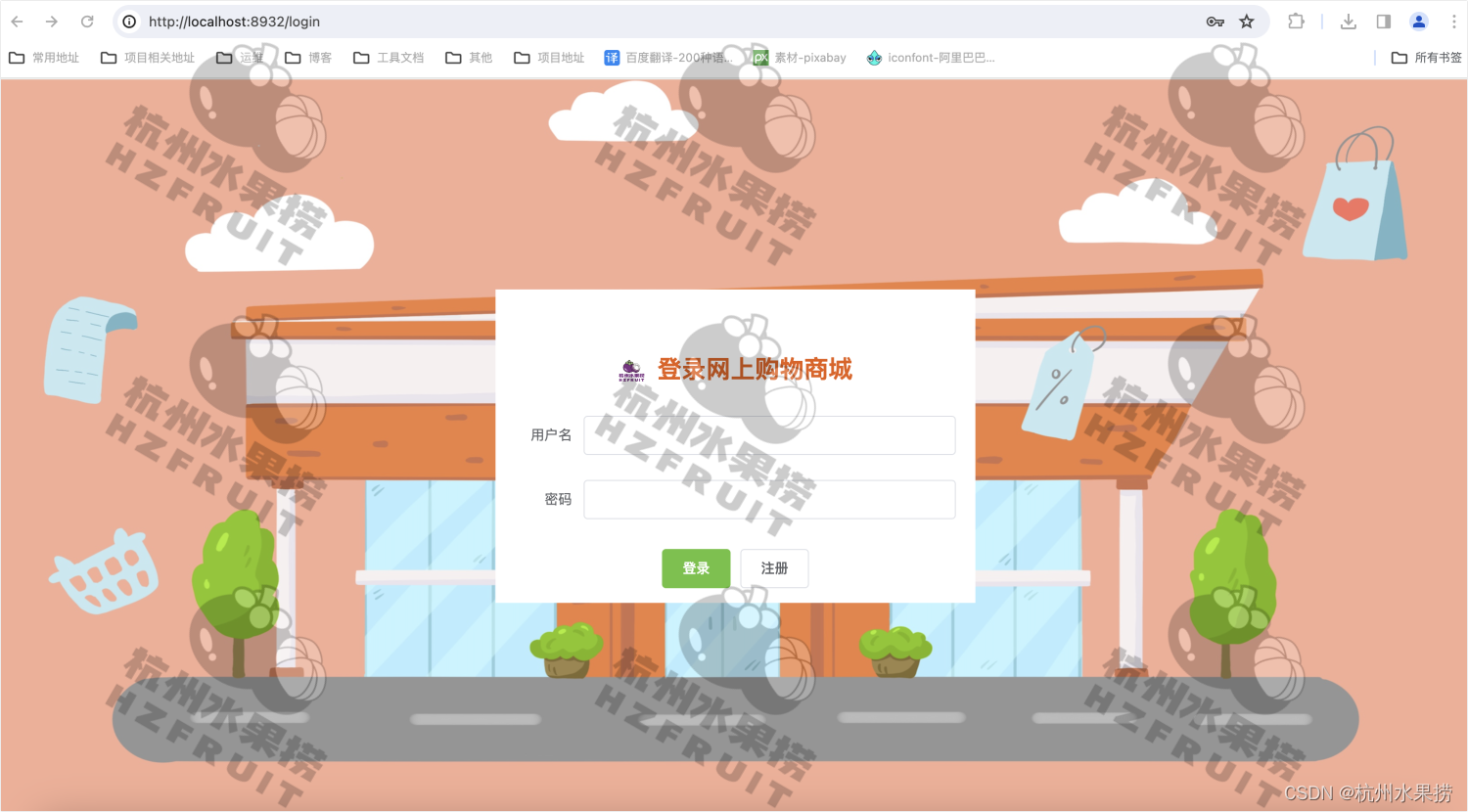Open the 项目地址 bookmarks folder
Screen dimensions: 1468x812
click(x=549, y=58)
